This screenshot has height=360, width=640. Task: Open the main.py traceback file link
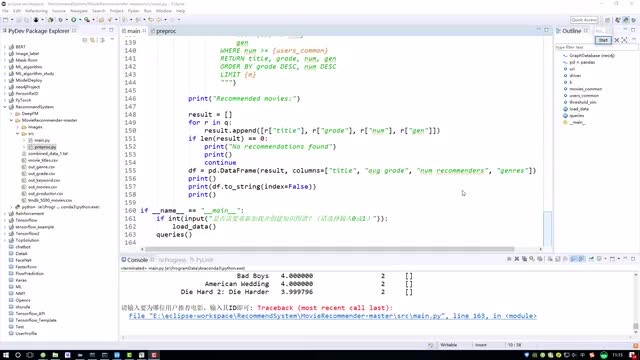coord(333,316)
